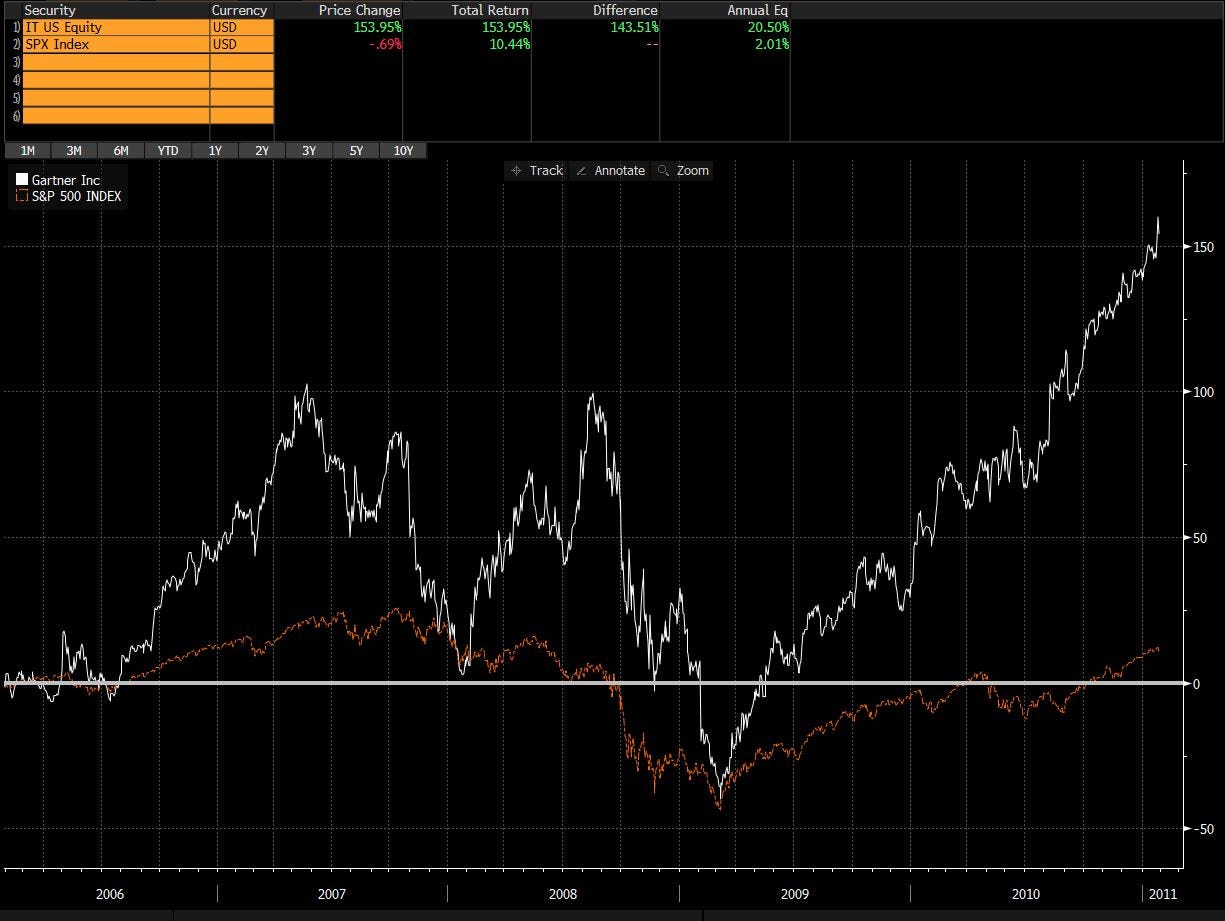Click the IT US Equity security field

pyautogui.click(x=116, y=28)
